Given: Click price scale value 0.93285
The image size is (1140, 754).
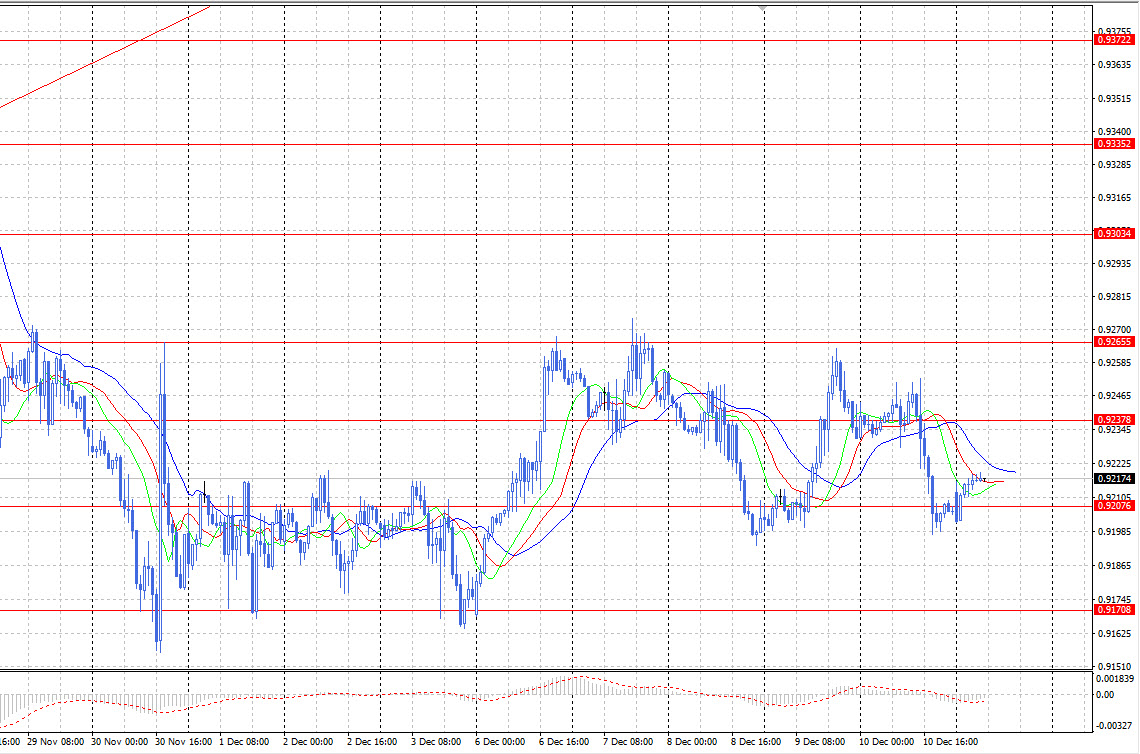Looking at the screenshot, I should 1115,164.
